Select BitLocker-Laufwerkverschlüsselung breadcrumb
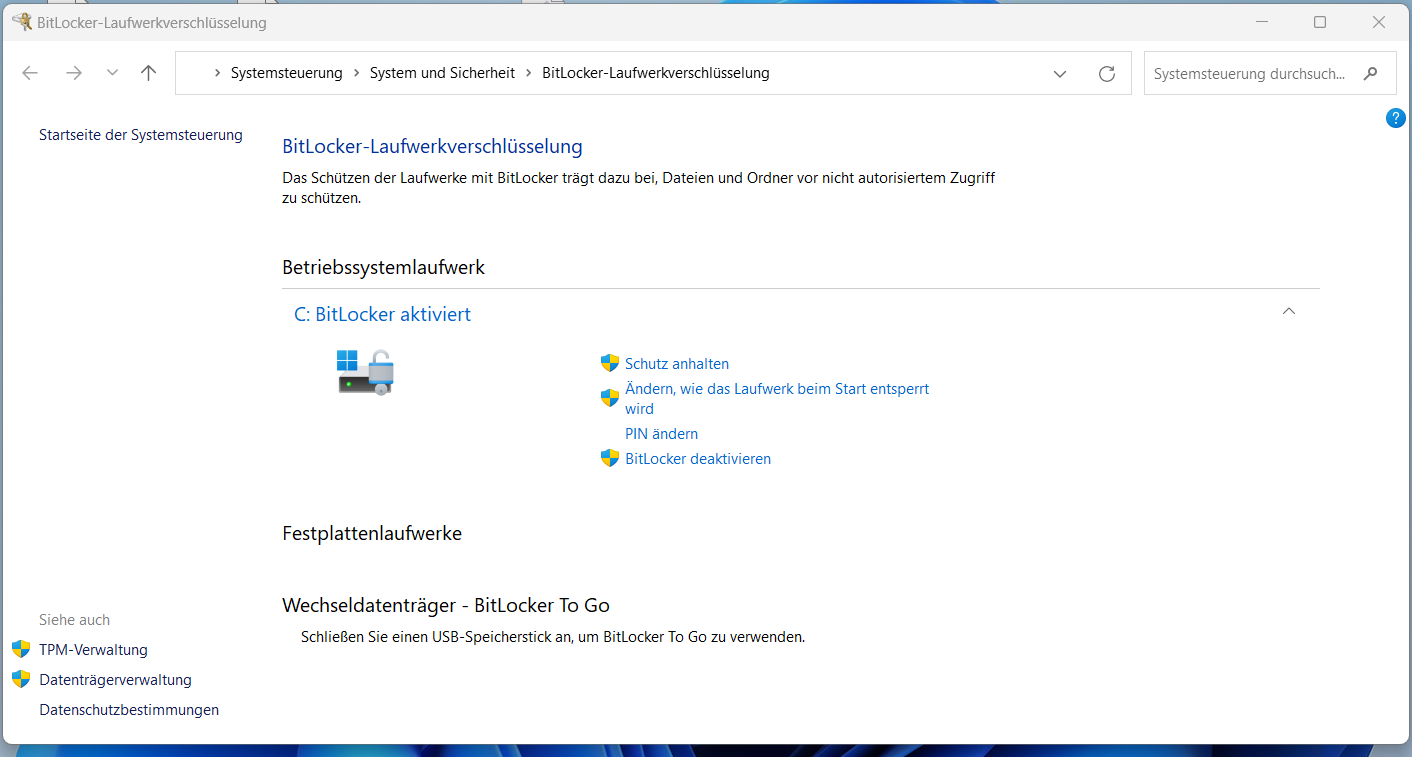The image size is (1412, 757). [656, 73]
